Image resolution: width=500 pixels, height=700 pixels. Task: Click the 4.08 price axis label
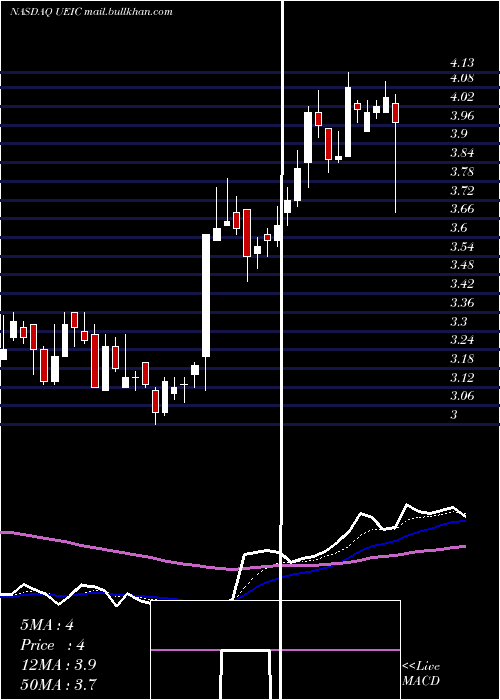tap(462, 79)
